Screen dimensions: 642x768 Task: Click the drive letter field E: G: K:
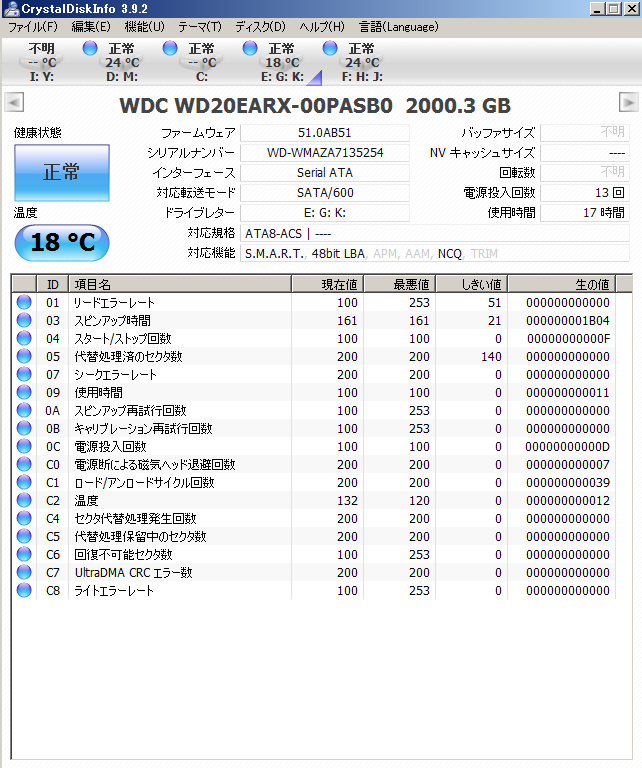(325, 213)
